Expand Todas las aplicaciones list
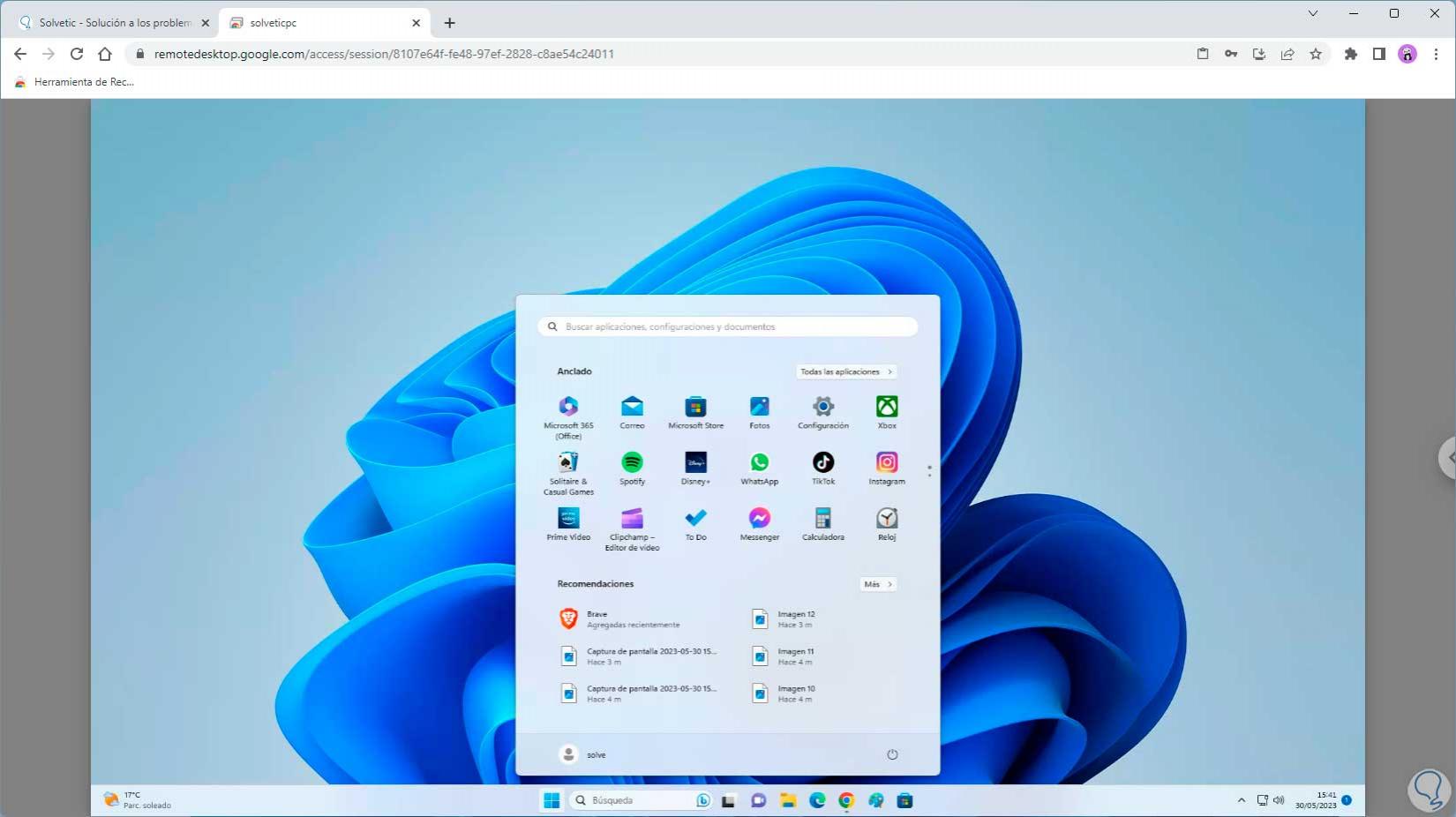This screenshot has width=1456, height=817. tap(846, 371)
